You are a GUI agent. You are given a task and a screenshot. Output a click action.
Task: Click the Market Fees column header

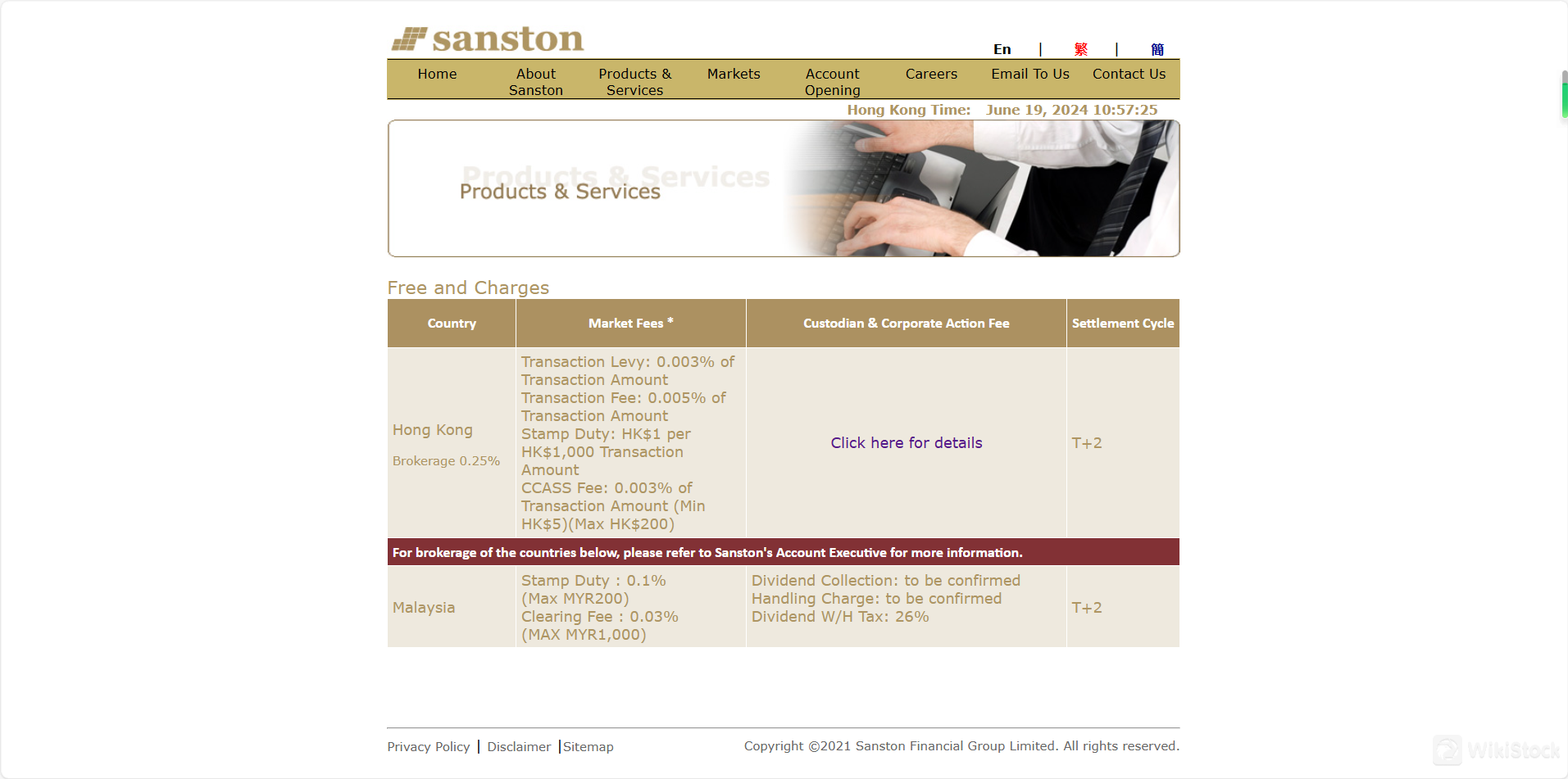pos(630,324)
